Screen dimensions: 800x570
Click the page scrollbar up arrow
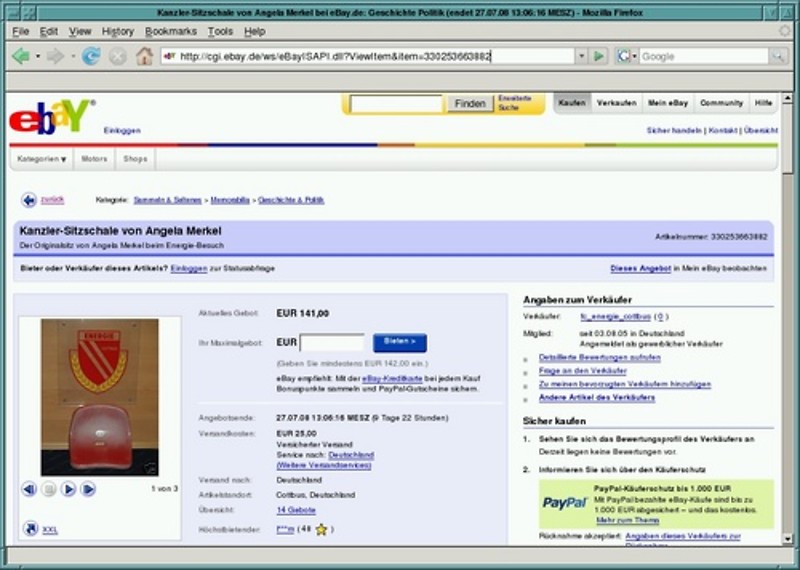[787, 98]
